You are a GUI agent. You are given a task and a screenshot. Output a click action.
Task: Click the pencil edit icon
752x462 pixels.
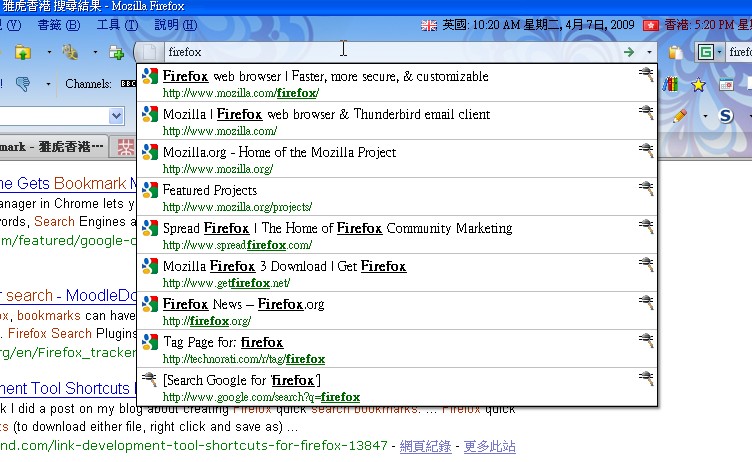point(680,116)
